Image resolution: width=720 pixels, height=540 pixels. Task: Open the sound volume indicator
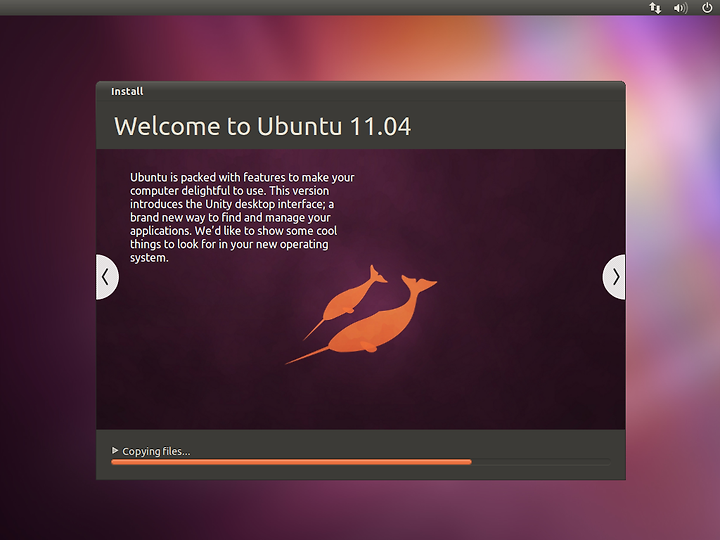[681, 8]
